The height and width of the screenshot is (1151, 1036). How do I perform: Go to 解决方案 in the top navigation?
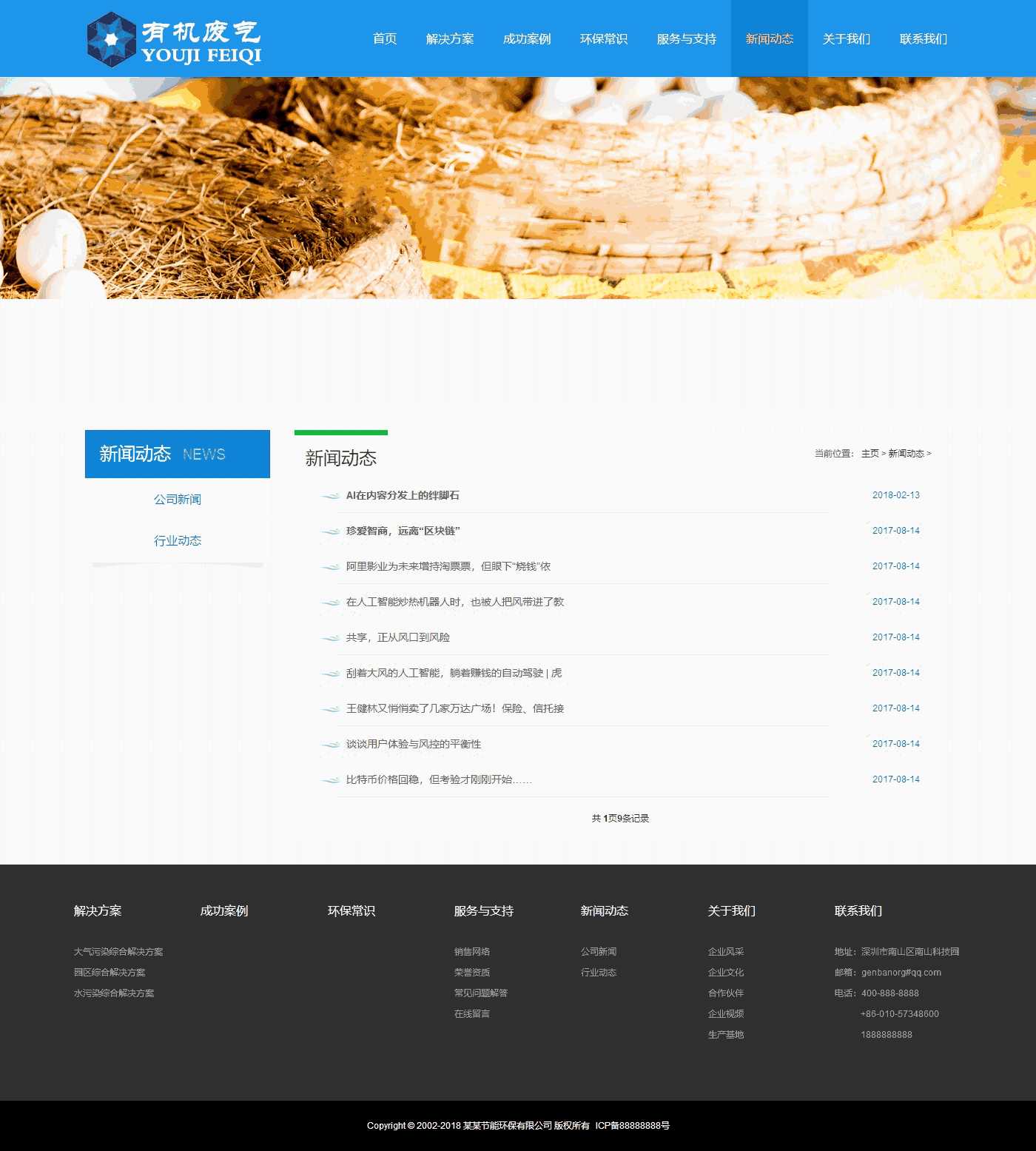point(450,38)
